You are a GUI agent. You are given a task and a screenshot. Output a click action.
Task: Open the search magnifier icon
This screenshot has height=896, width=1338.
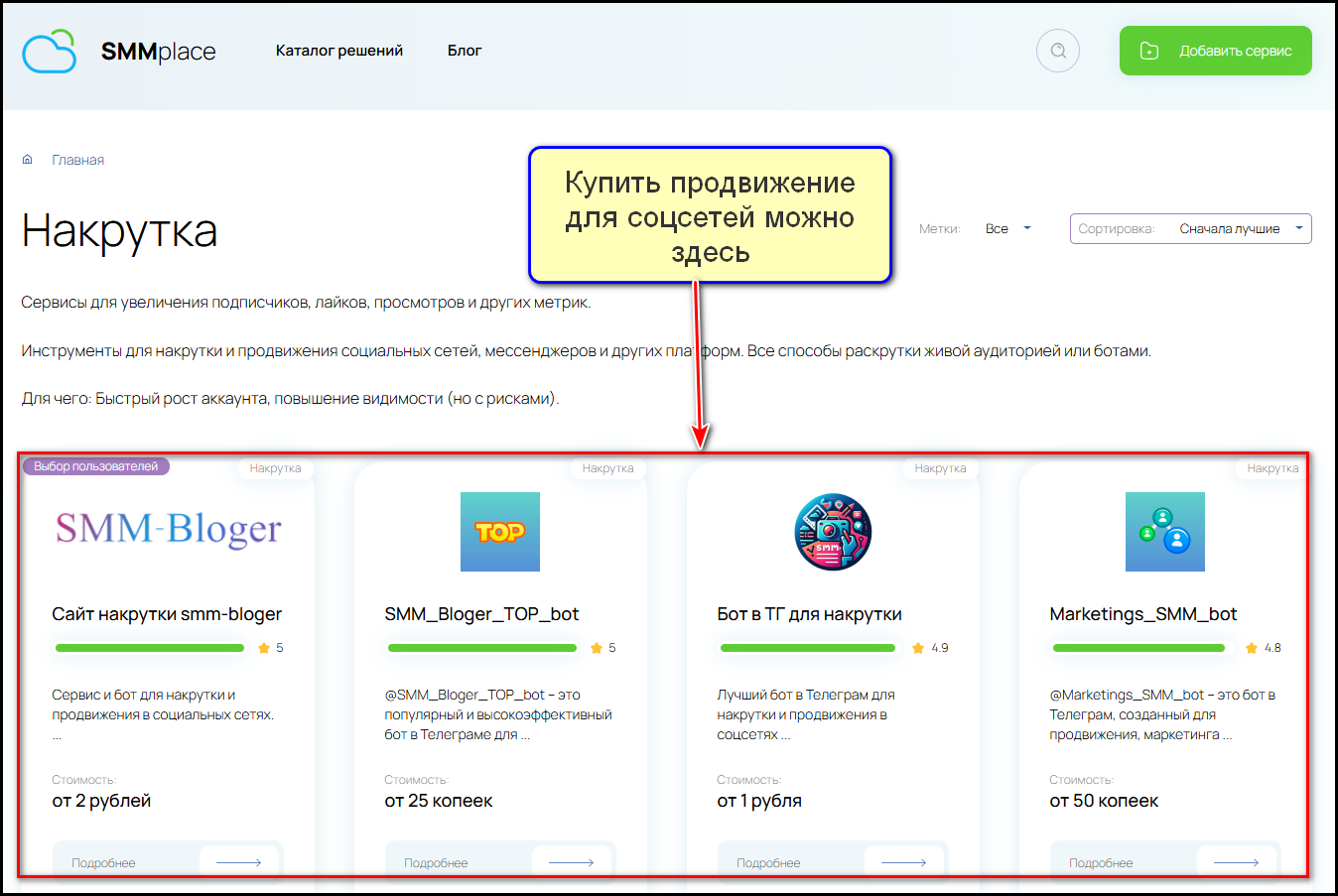[x=1057, y=50]
